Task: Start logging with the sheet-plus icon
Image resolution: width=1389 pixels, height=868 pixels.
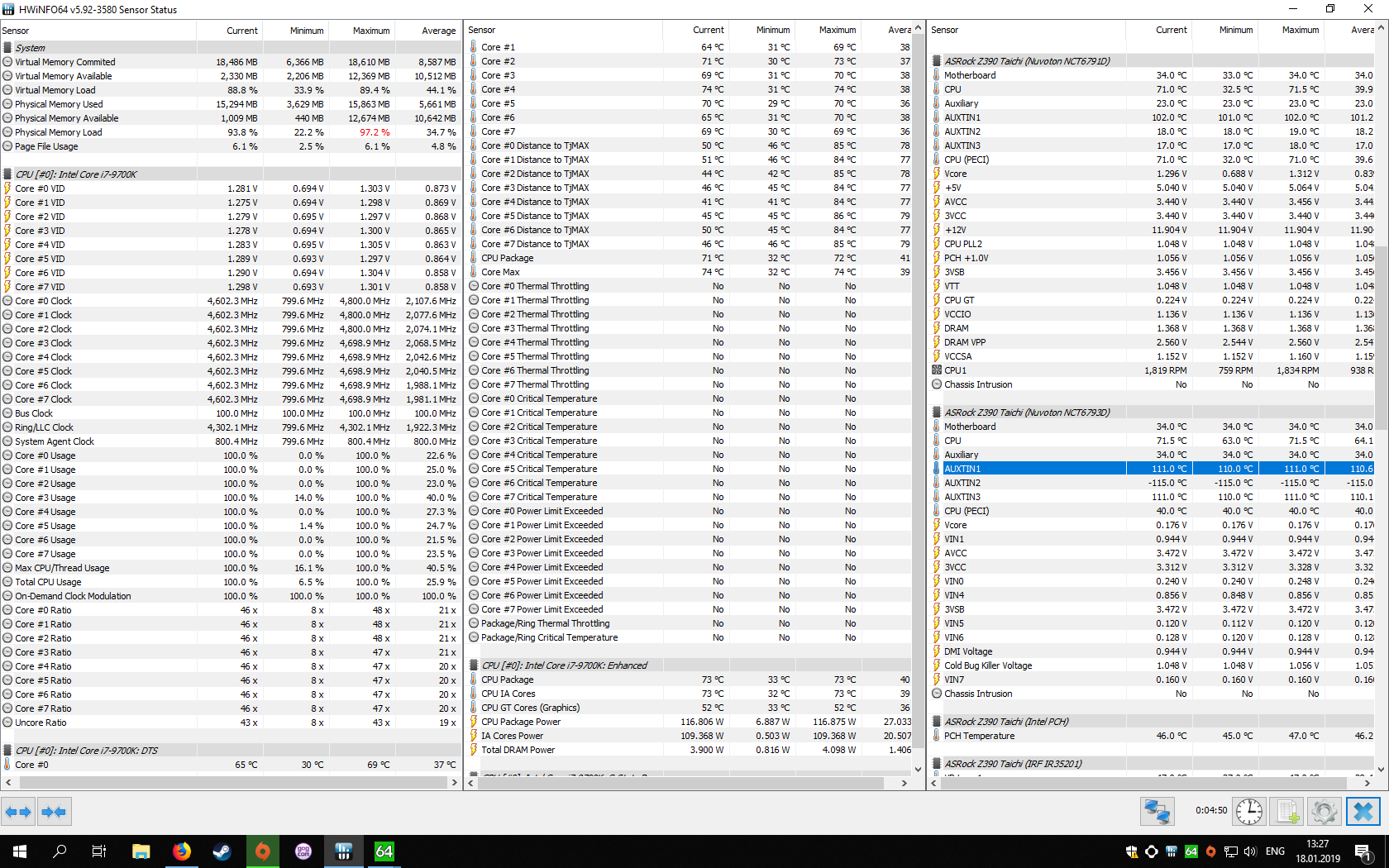Action: click(x=1287, y=812)
